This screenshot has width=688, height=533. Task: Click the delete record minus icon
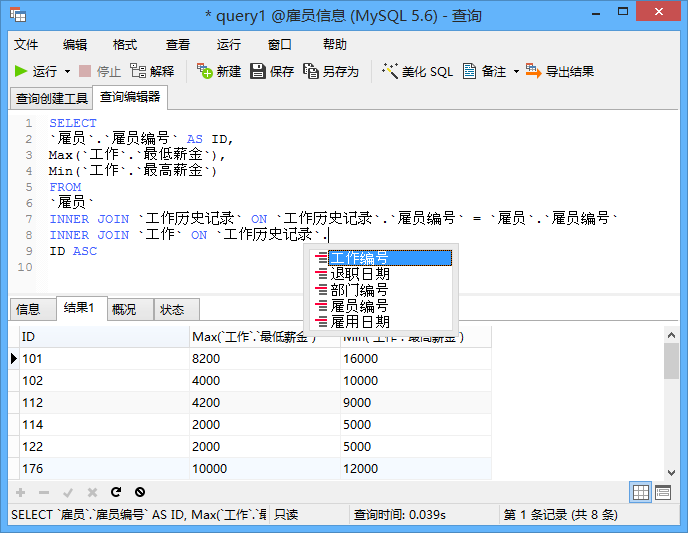click(x=44, y=492)
